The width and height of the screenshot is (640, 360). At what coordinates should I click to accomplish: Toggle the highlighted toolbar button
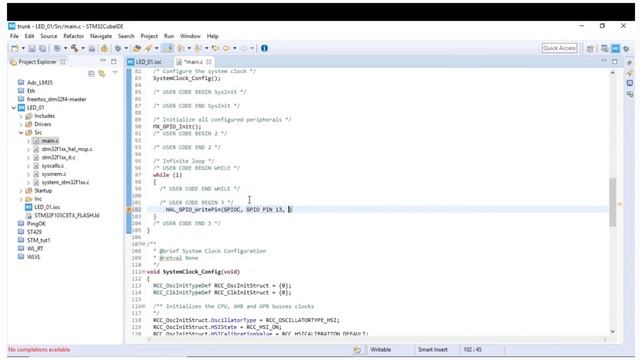point(168,48)
